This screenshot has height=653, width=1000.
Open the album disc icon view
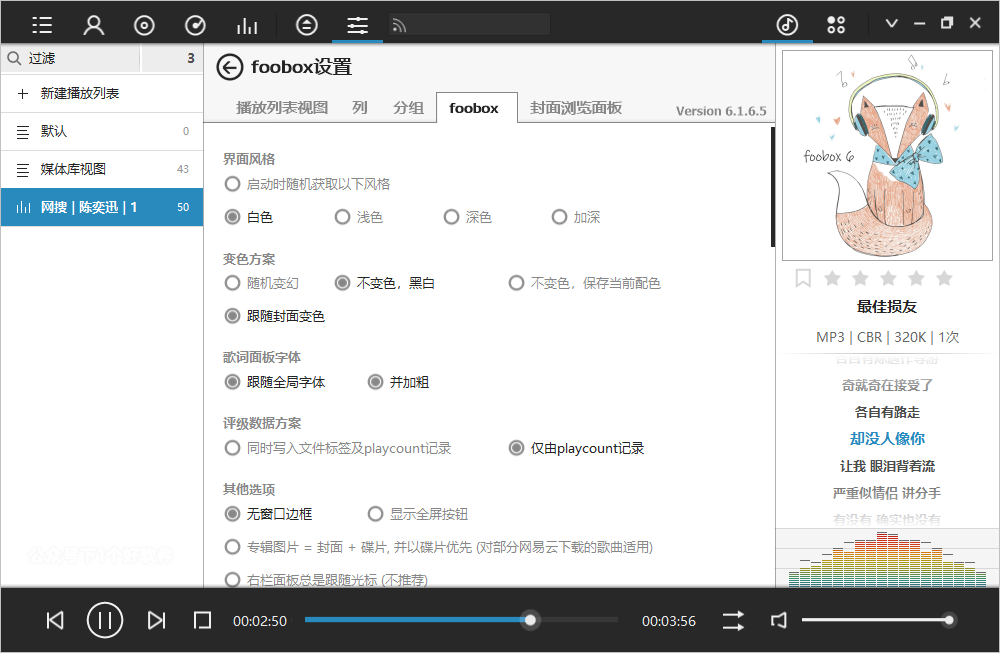pos(144,25)
